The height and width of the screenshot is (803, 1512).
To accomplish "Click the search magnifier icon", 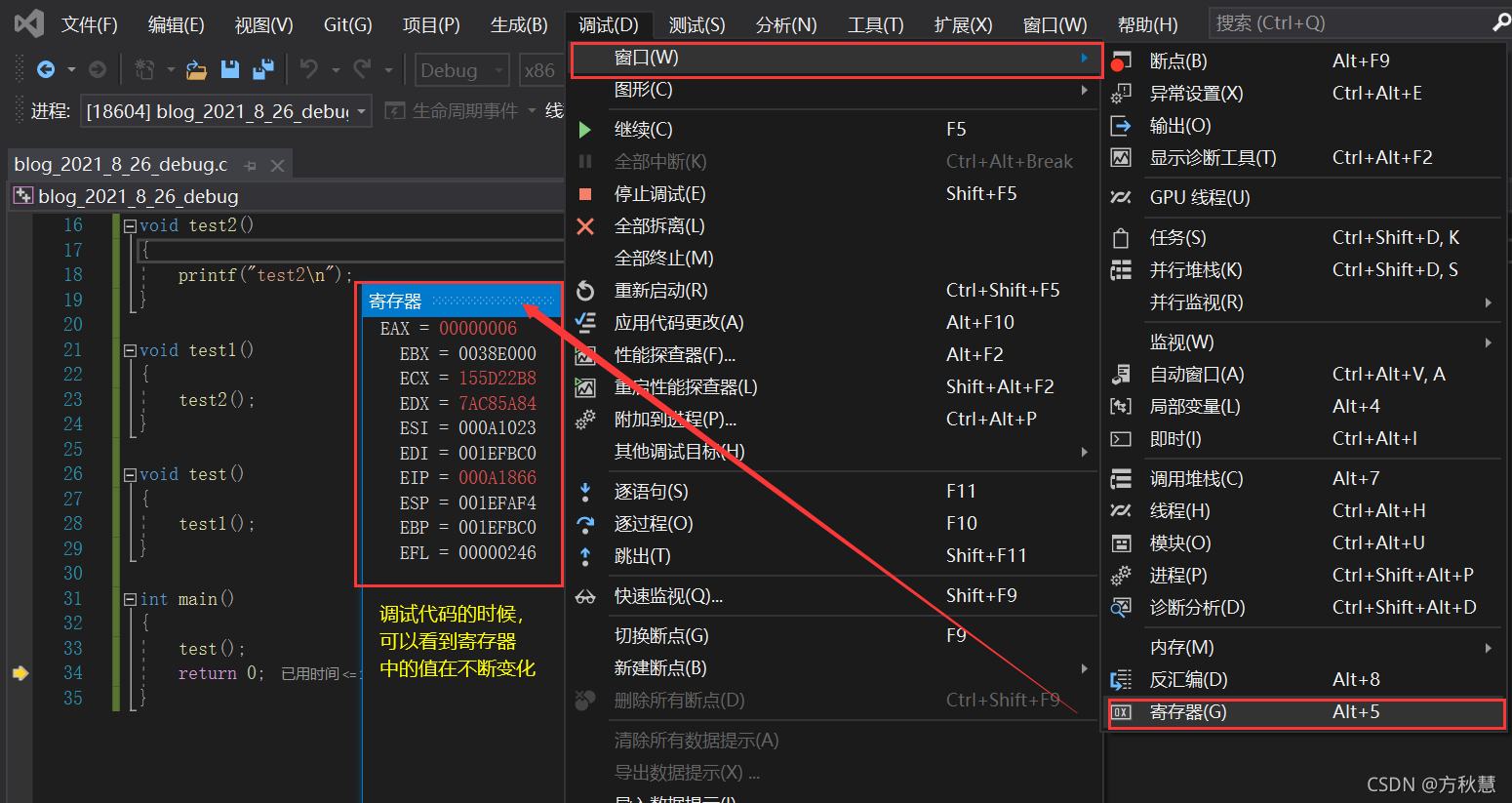I will 1501,21.
